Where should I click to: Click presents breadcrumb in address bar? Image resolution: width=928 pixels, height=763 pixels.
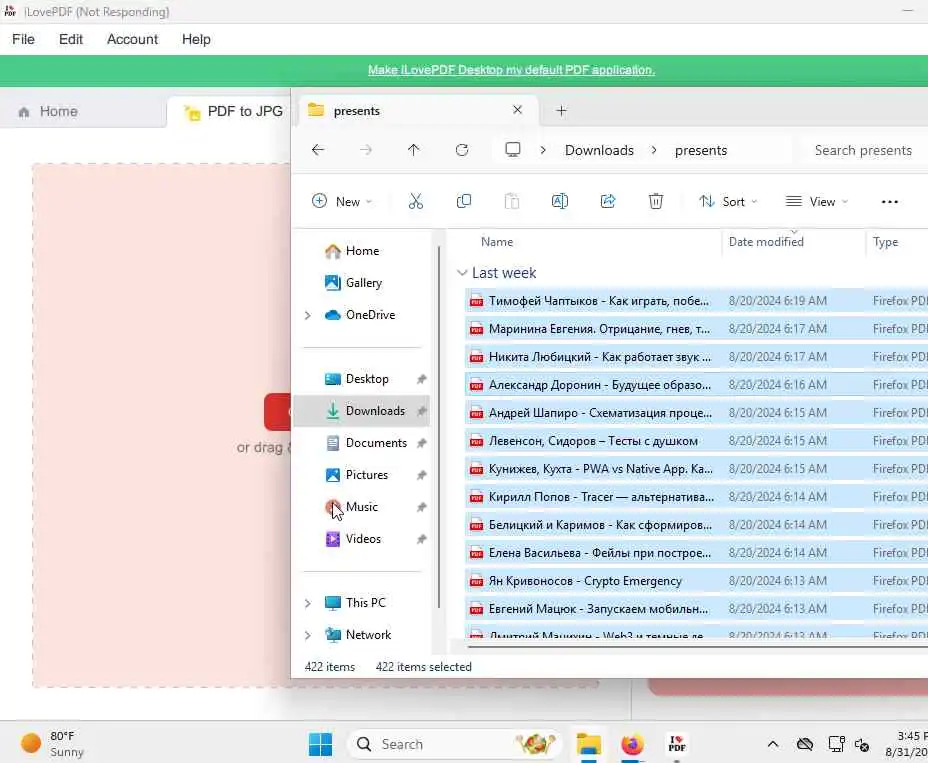(x=701, y=150)
